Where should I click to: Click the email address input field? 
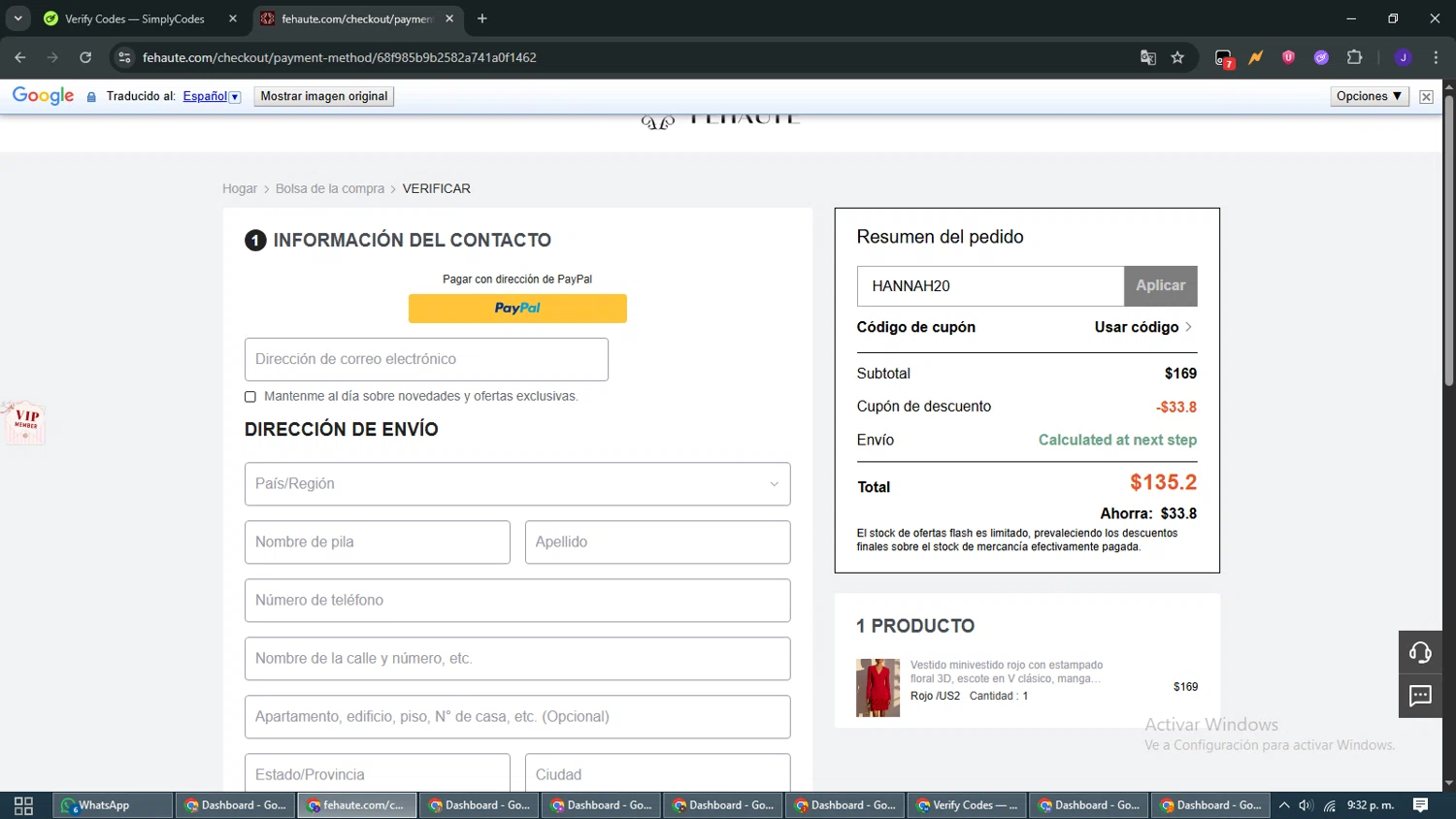[426, 359]
